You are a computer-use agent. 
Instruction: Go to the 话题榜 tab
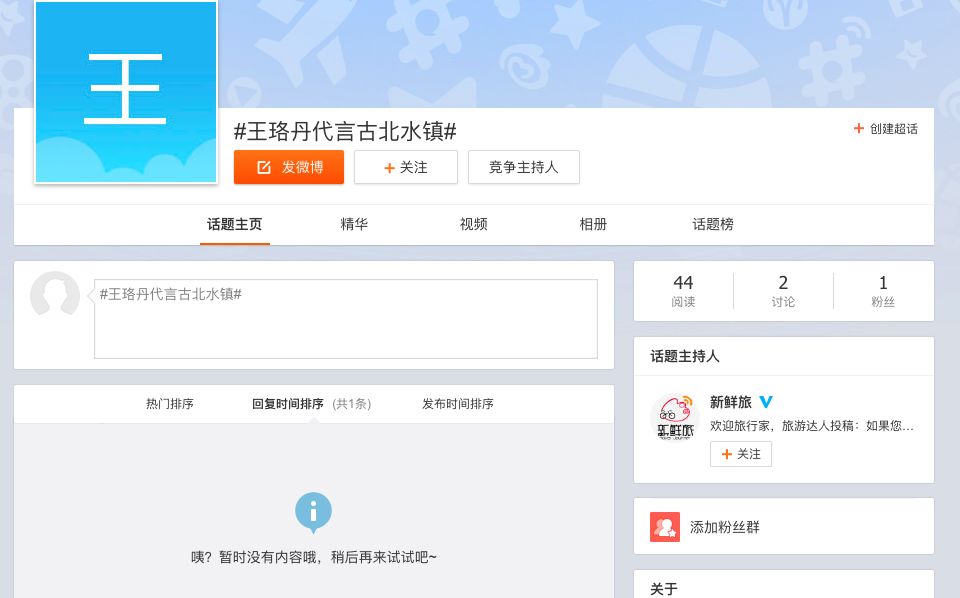click(x=713, y=224)
